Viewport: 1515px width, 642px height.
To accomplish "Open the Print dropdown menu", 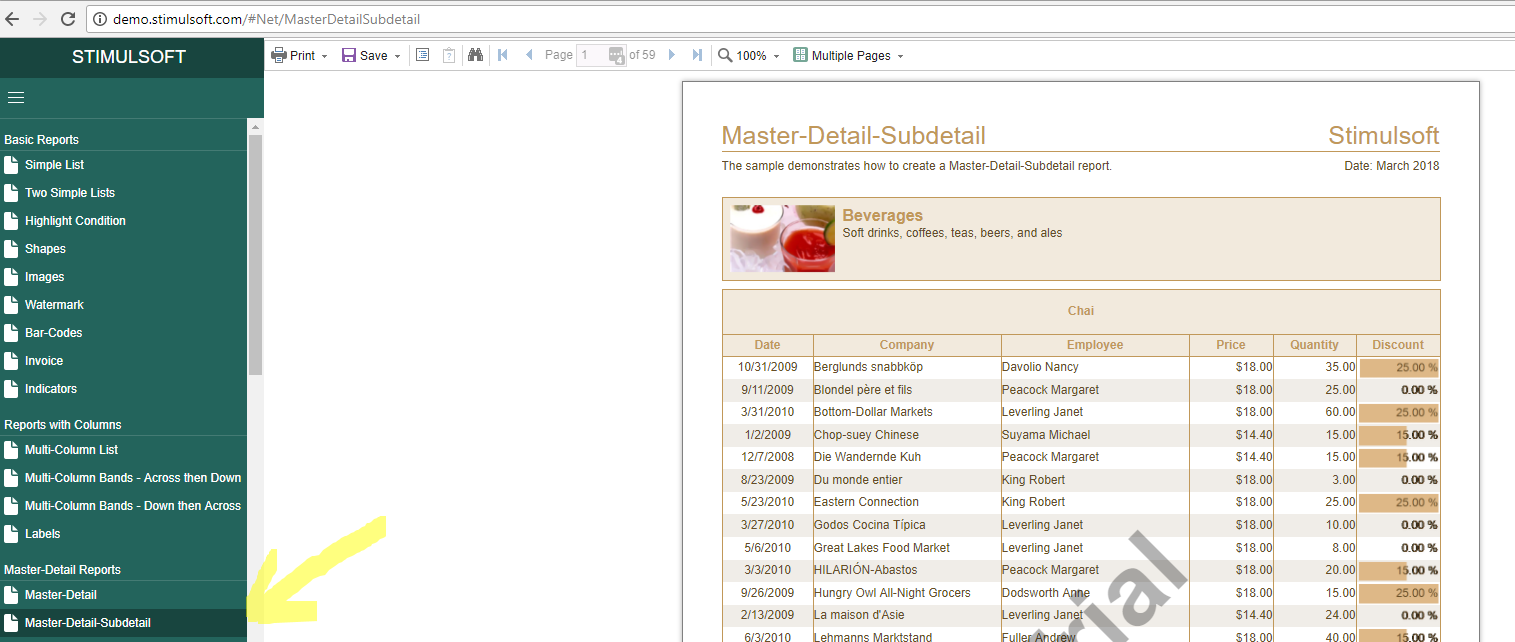I will [300, 56].
